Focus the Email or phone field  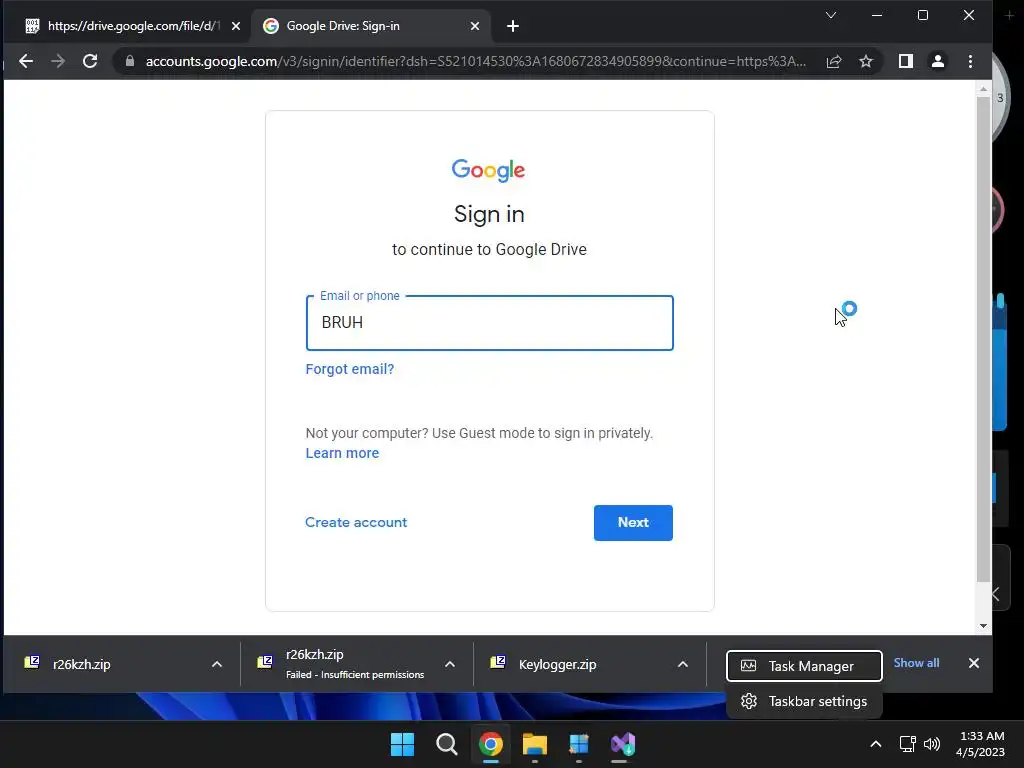tap(489, 323)
